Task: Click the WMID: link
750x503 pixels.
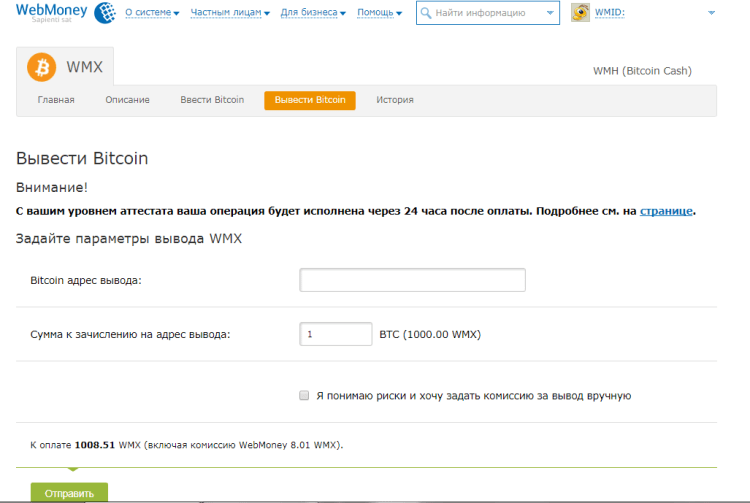Action: 609,13
